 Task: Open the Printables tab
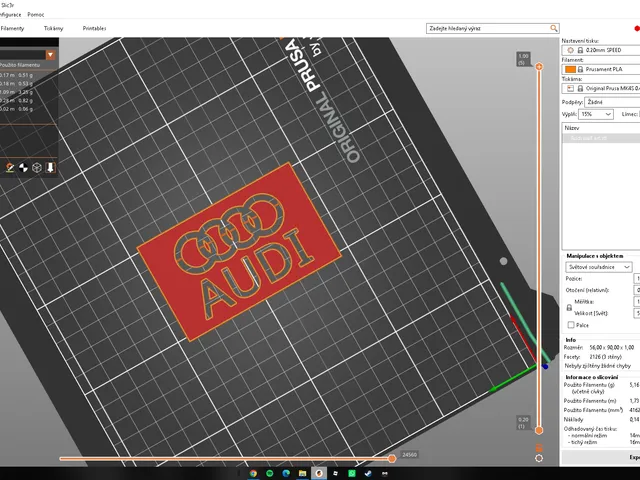pos(94,28)
